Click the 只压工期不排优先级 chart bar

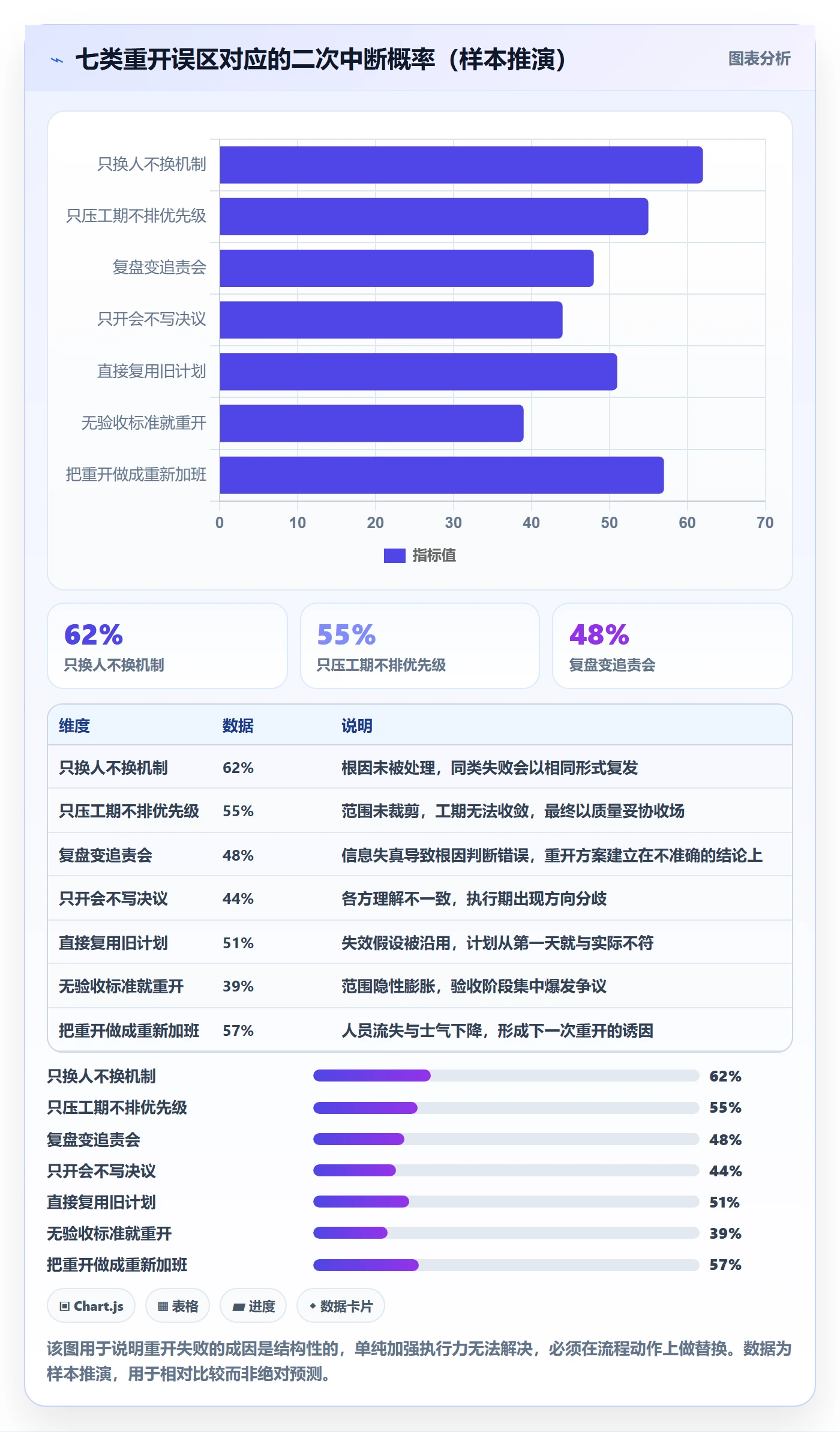click(434, 217)
